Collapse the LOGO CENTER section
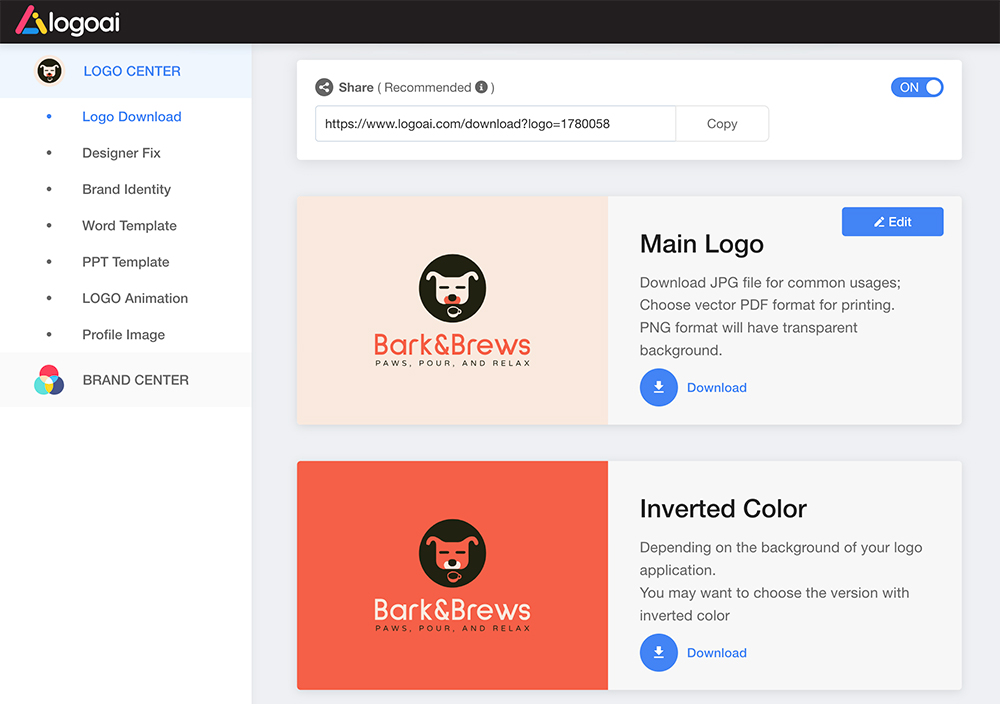Image resolution: width=1000 pixels, height=704 pixels. (132, 71)
